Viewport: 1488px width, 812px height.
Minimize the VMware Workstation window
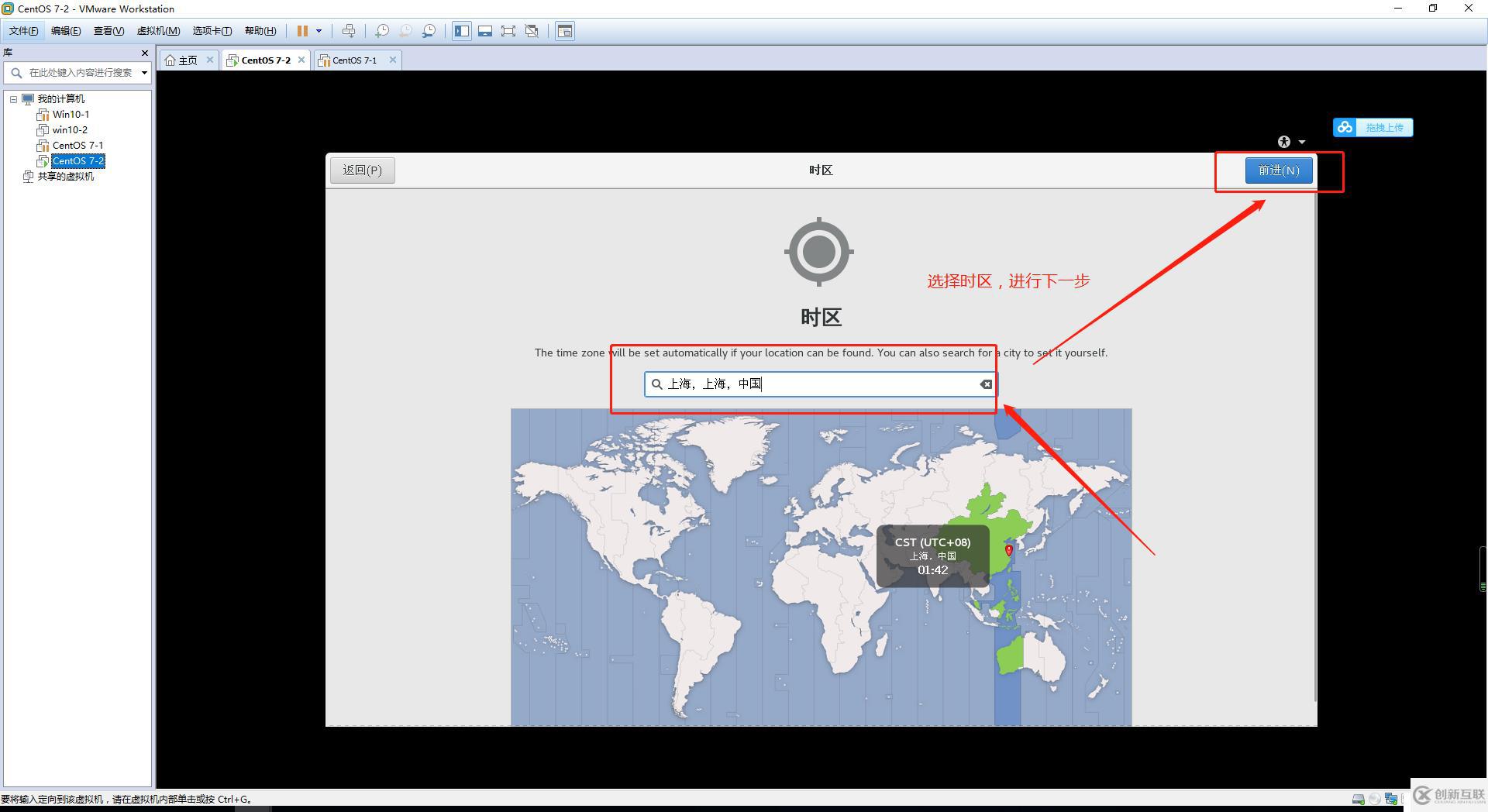[1398, 9]
